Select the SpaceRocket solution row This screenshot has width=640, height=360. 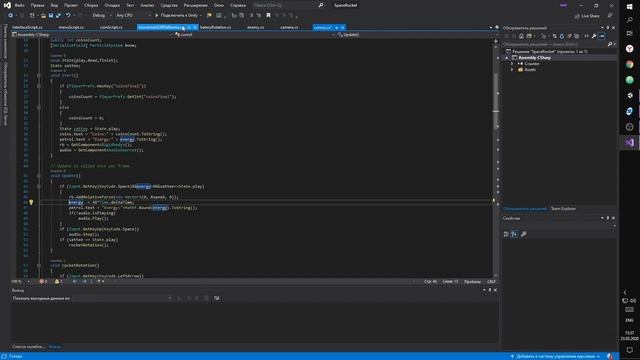coord(559,52)
